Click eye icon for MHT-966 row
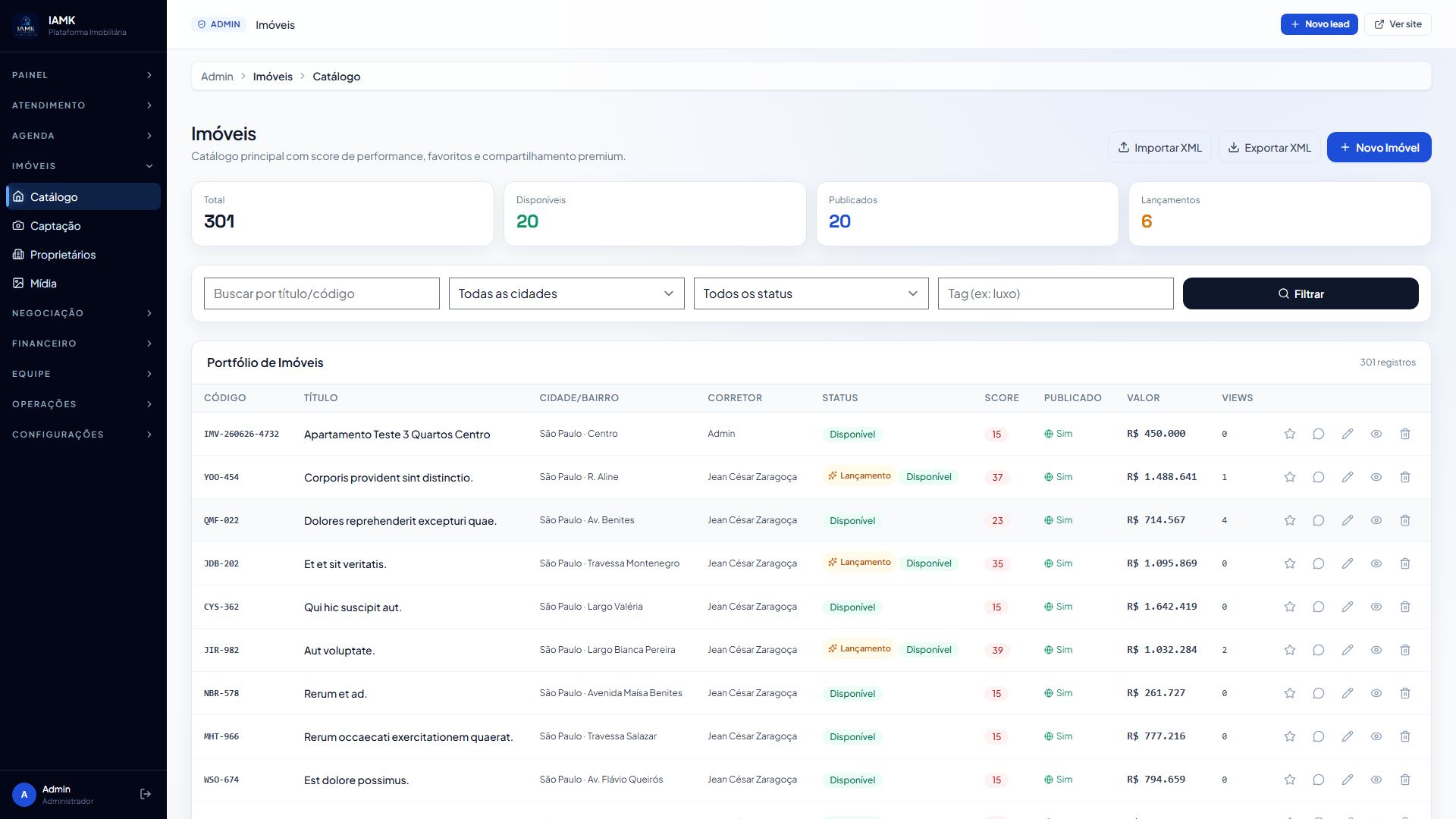Image resolution: width=1456 pixels, height=819 pixels. (x=1376, y=736)
